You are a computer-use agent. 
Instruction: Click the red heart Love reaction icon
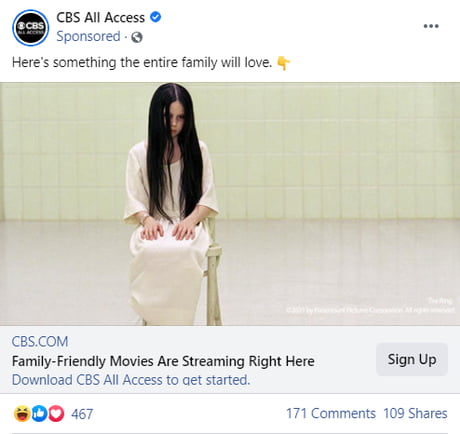click(56, 414)
